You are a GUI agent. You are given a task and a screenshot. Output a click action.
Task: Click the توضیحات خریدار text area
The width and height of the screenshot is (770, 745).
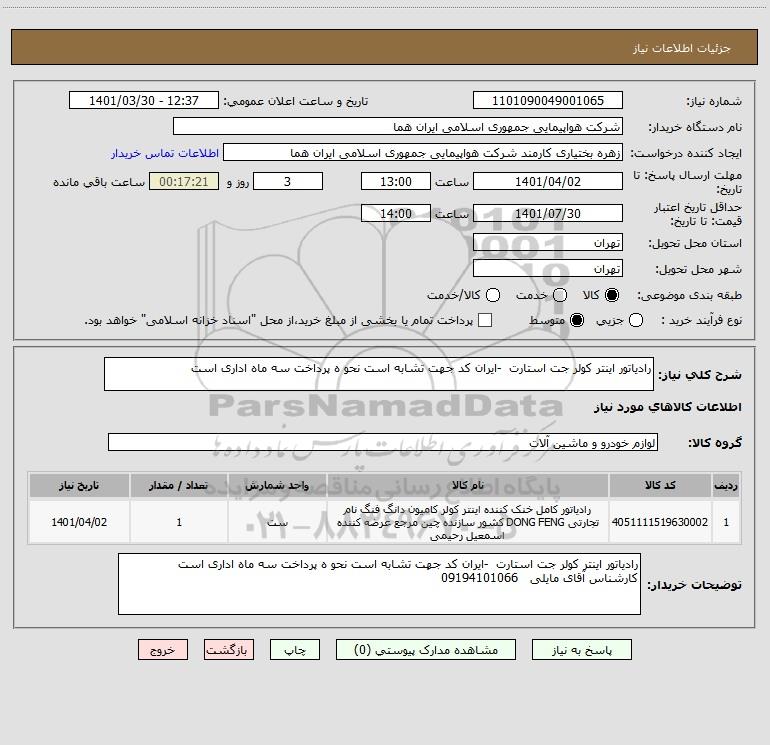coord(379,584)
